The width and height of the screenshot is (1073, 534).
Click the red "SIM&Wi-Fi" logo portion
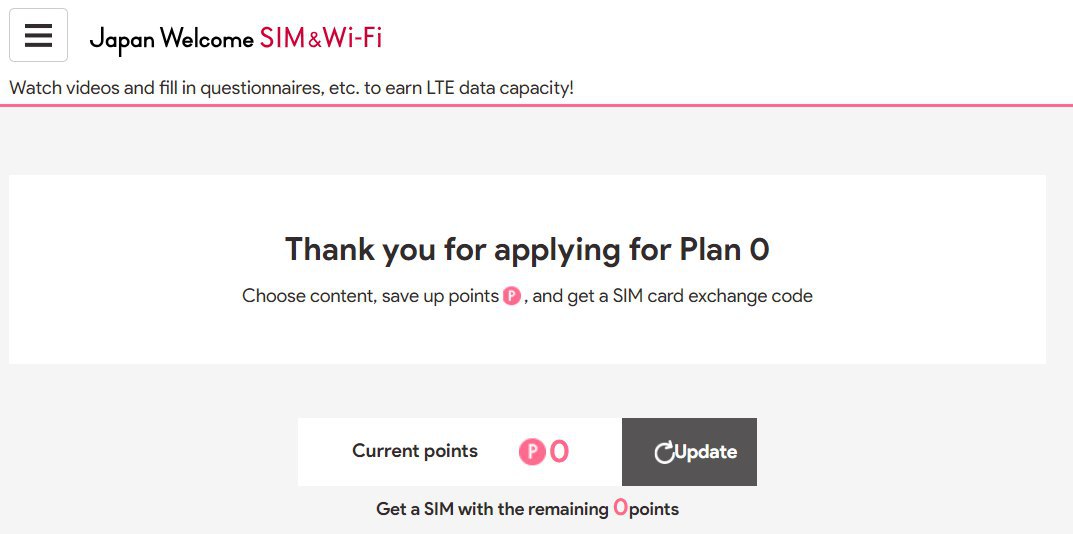[320, 39]
